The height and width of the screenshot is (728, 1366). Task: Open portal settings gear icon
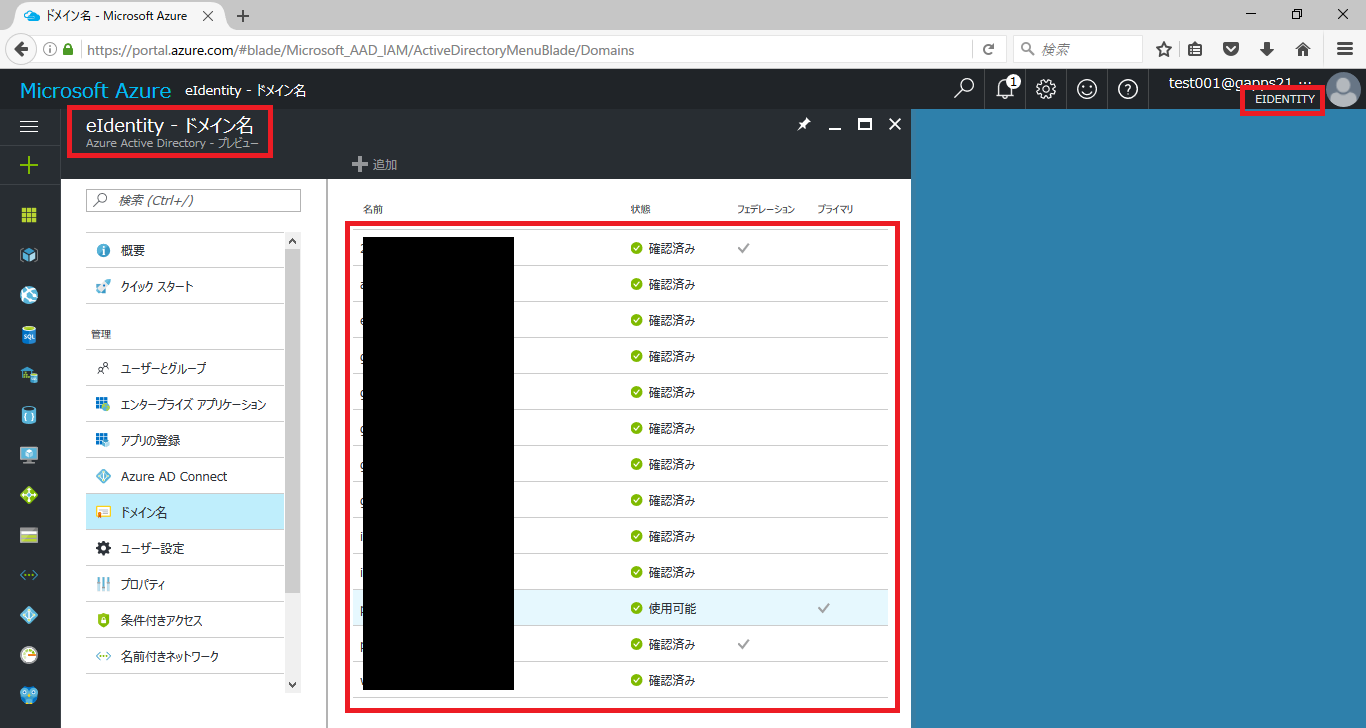tap(1046, 89)
